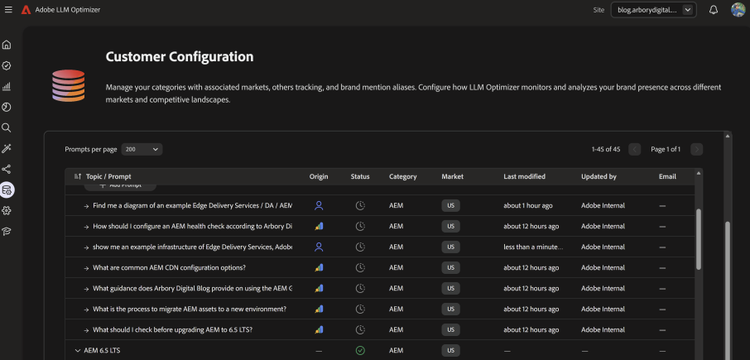
Task: Click user origin icon for 'Find me a diagram' row
Action: tap(319, 206)
